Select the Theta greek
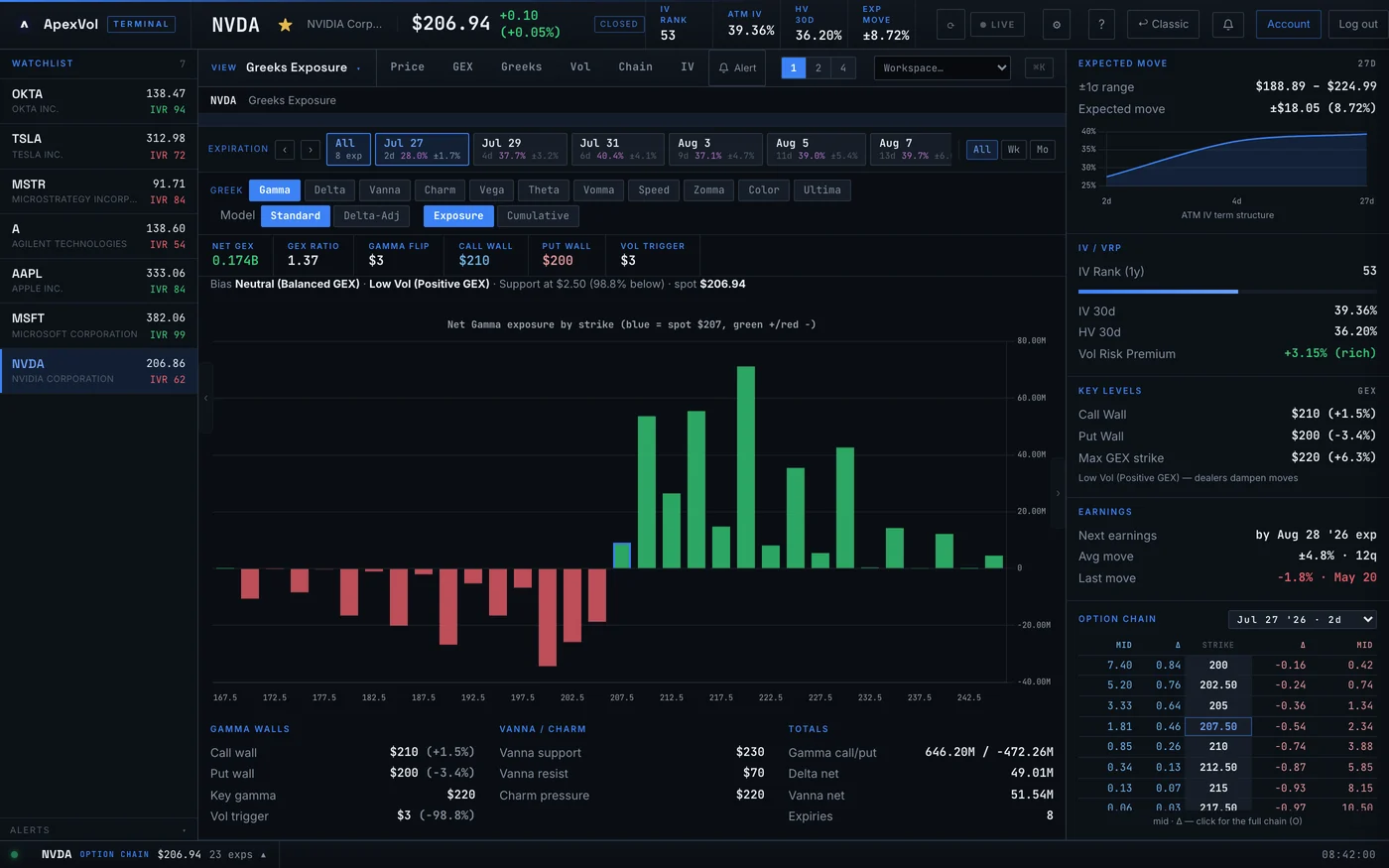This screenshot has height=868, width=1389. tap(544, 190)
